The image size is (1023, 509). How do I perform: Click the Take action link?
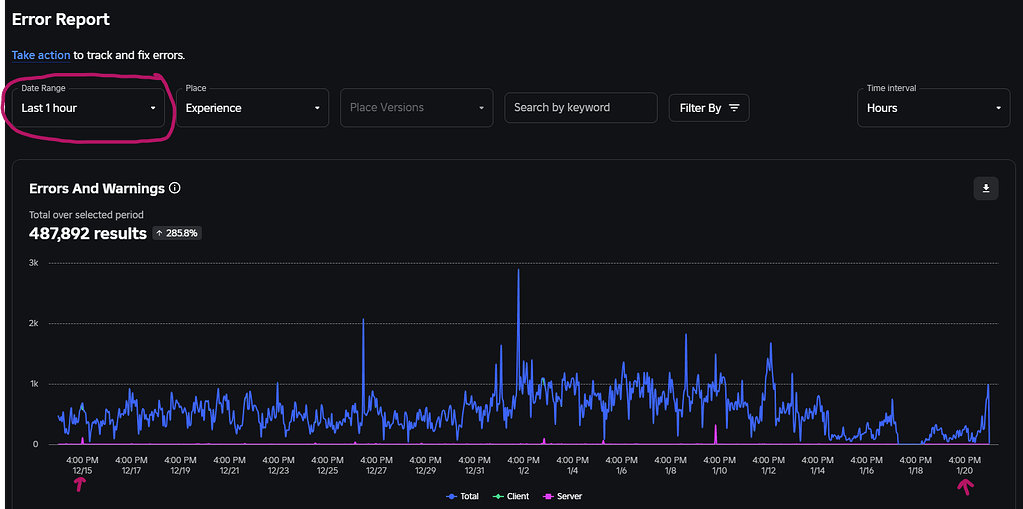click(x=40, y=55)
